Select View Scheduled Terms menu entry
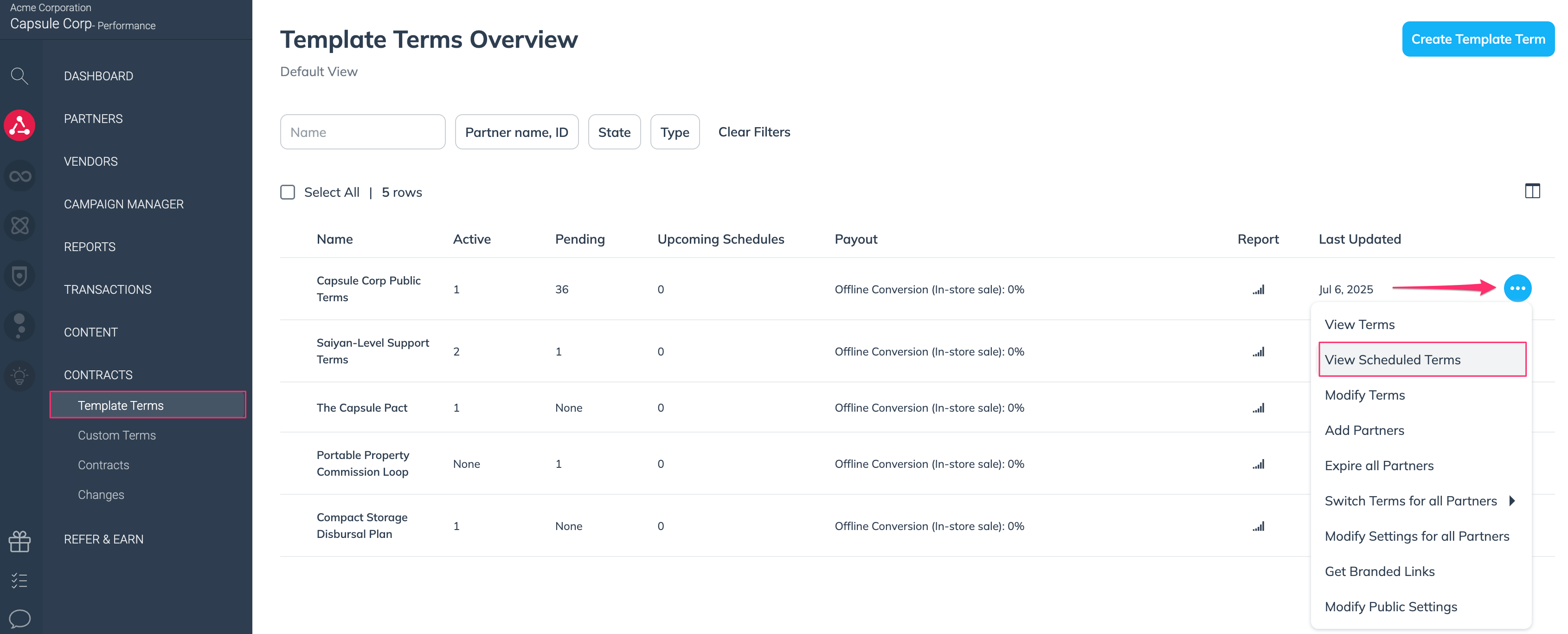This screenshot has height=634, width=1568. (x=1392, y=359)
